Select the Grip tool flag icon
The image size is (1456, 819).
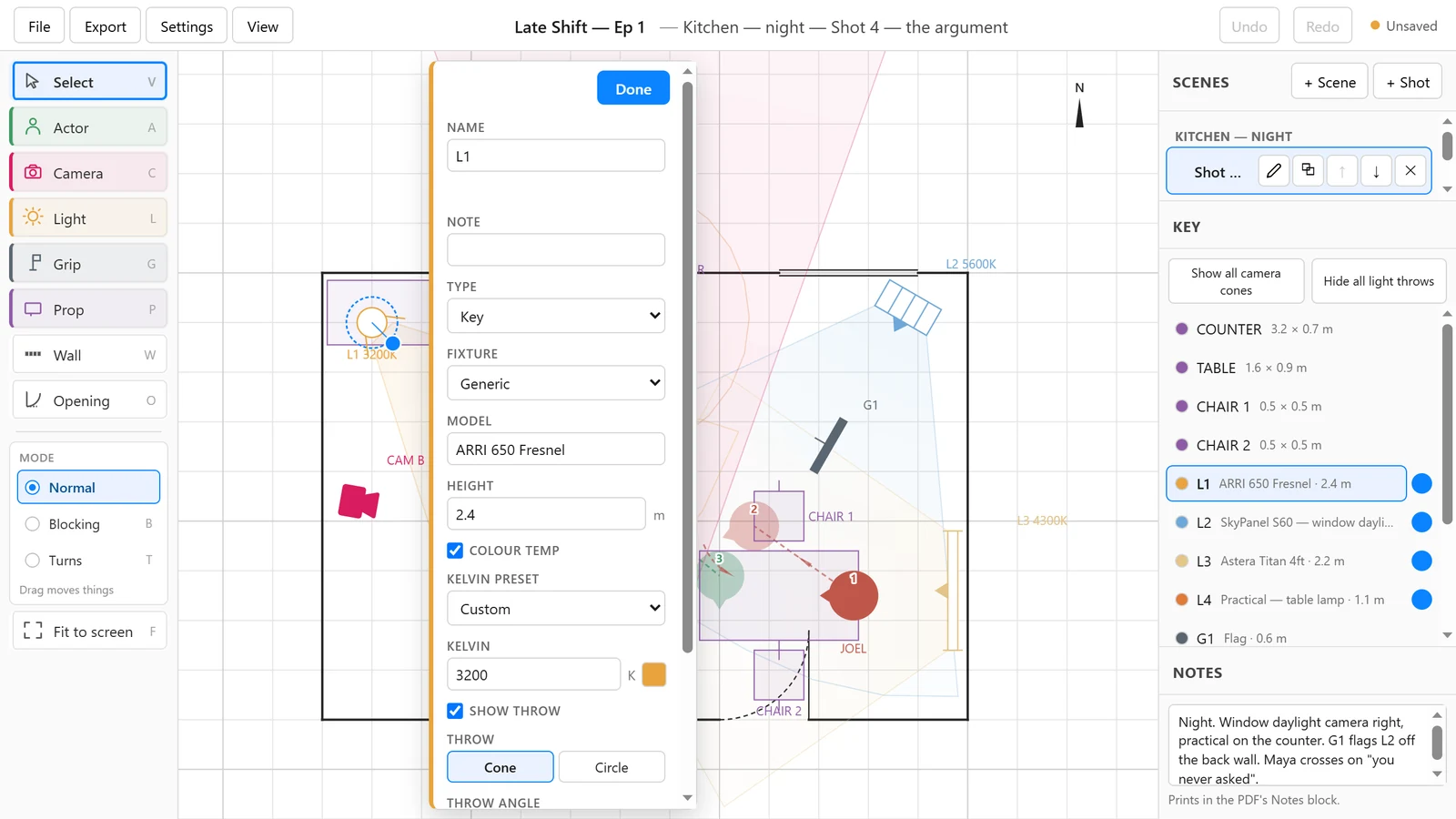pos(35,263)
